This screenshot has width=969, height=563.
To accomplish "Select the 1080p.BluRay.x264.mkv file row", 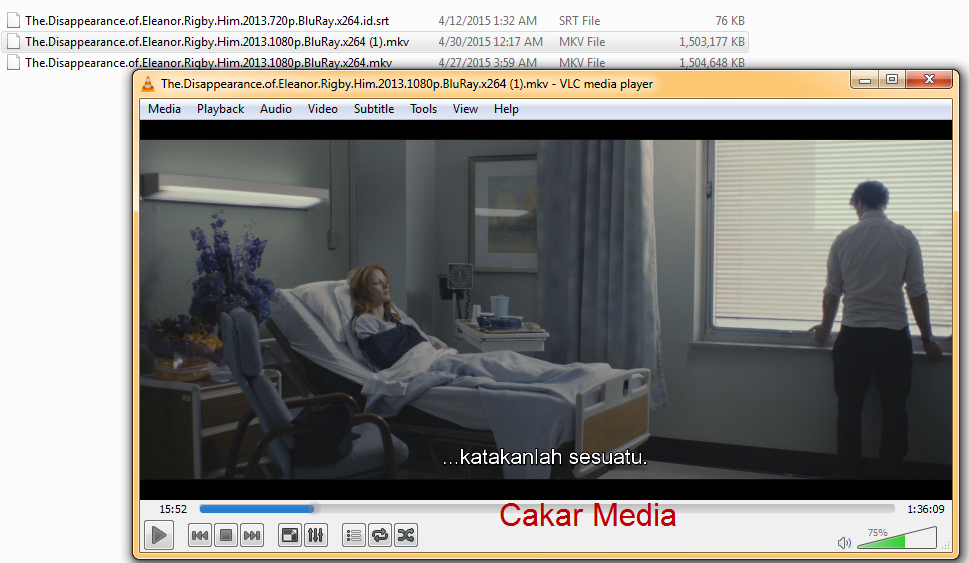I will click(x=374, y=62).
